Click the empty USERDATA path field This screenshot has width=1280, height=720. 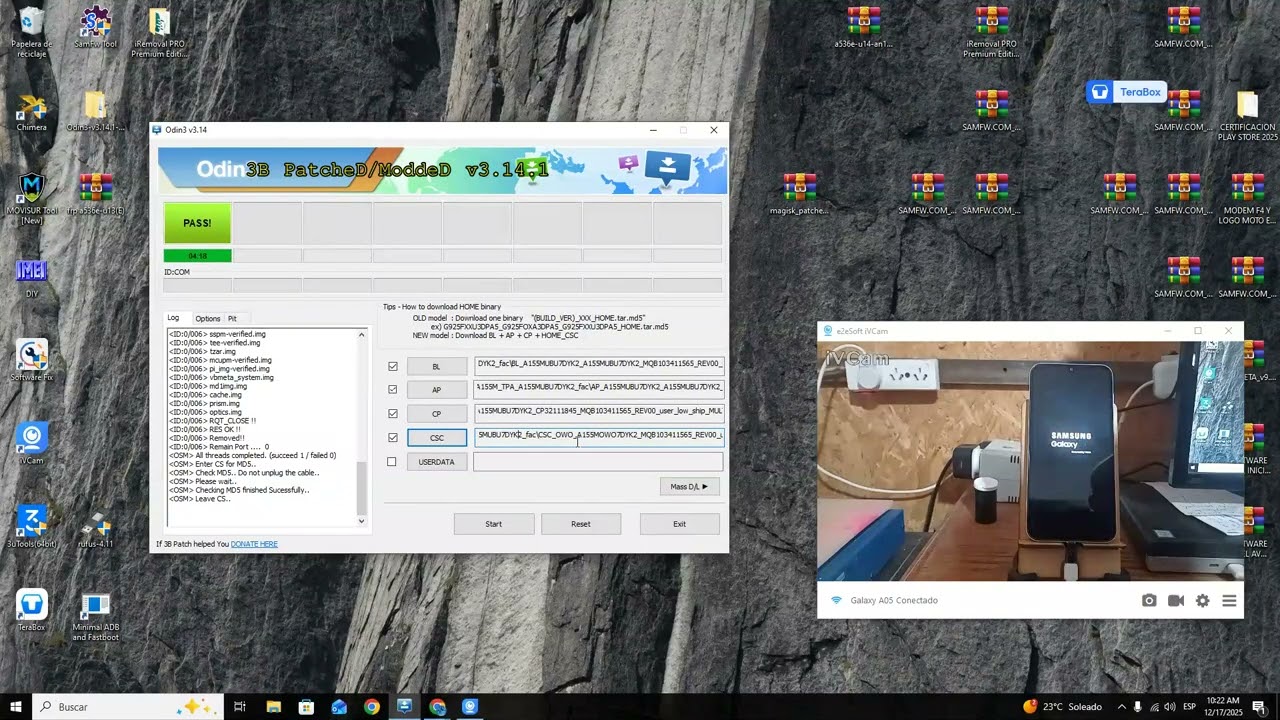(x=598, y=462)
